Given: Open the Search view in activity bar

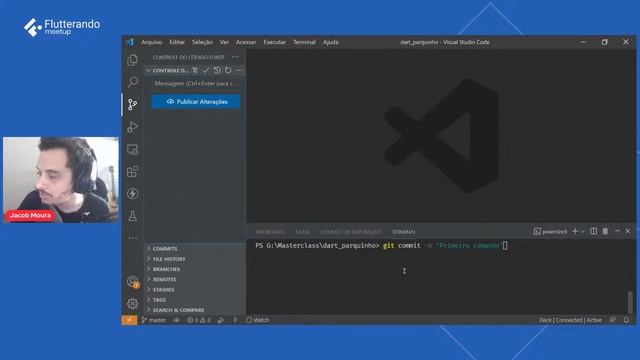Looking at the screenshot, I should (x=132, y=82).
